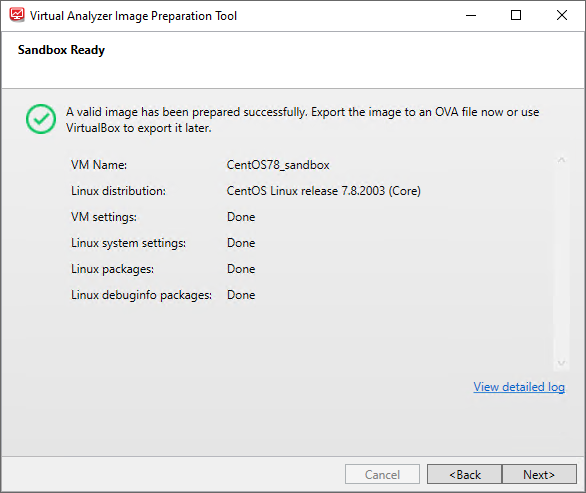
Task: Click the Virtual Analyzer Image Preparation Tool title
Action: point(133,16)
